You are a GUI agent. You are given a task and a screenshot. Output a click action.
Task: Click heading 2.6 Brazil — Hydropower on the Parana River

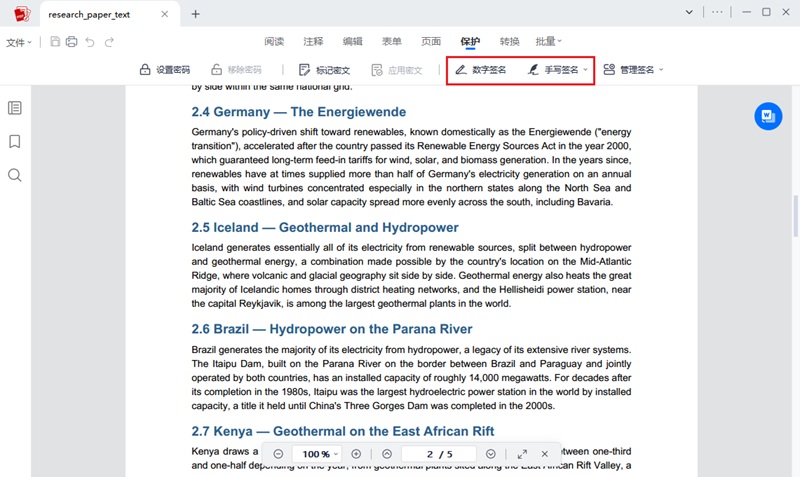tap(332, 329)
